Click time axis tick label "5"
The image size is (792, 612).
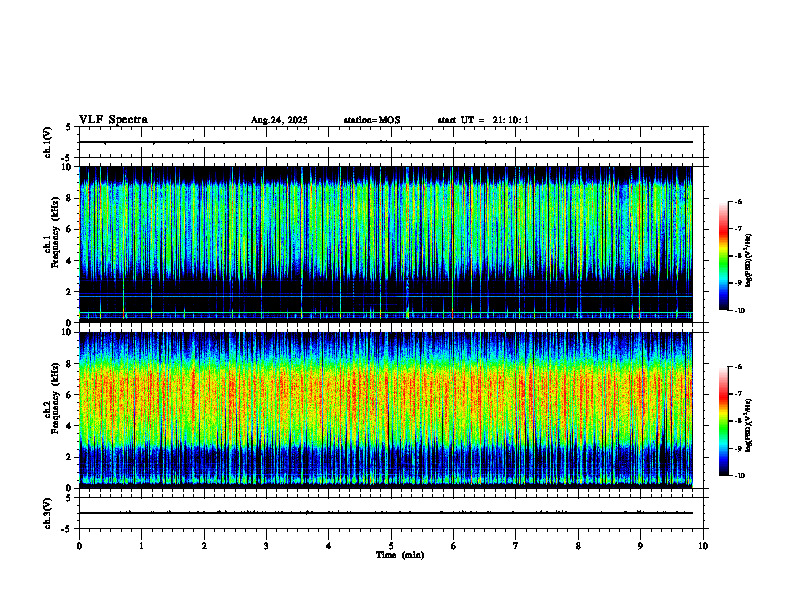pos(391,546)
